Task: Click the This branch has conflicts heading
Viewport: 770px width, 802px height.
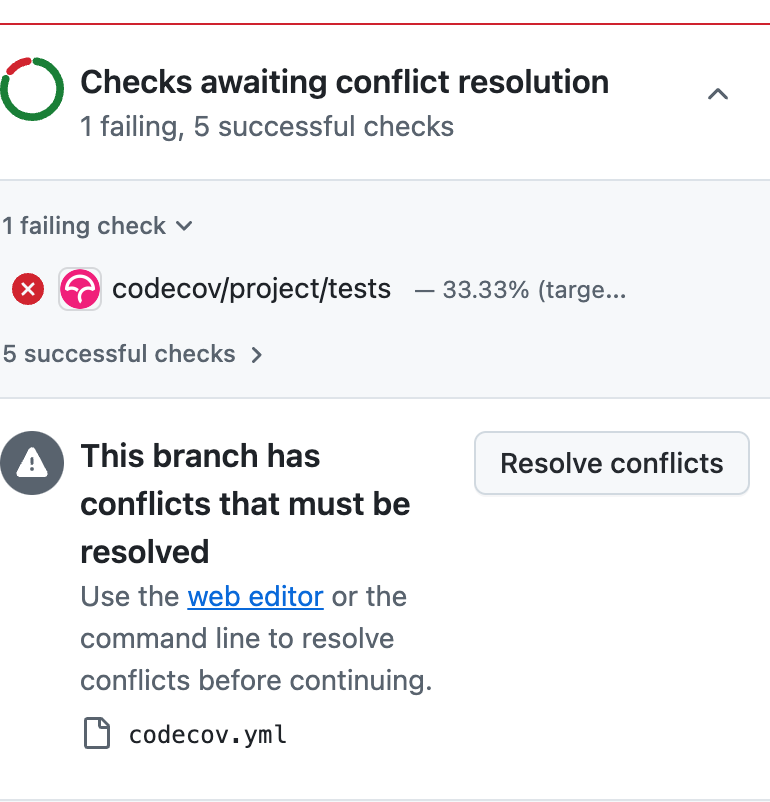Action: click(245, 504)
